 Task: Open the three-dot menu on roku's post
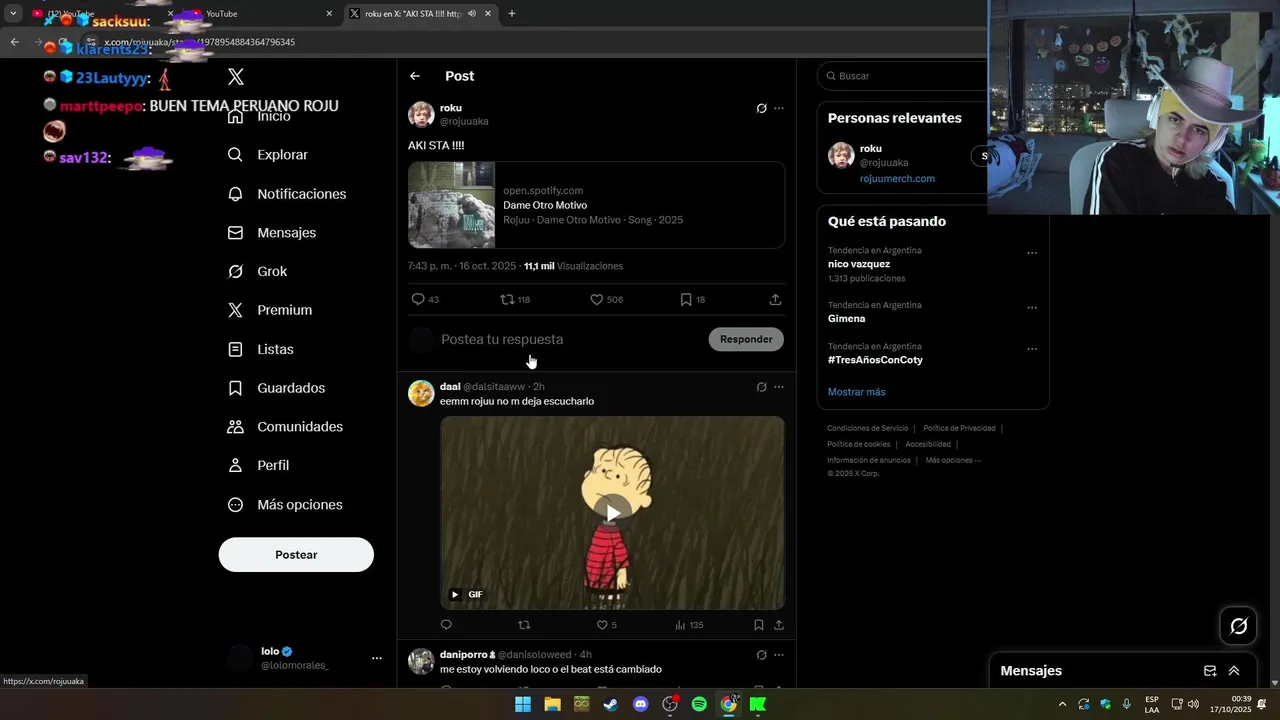click(x=779, y=108)
